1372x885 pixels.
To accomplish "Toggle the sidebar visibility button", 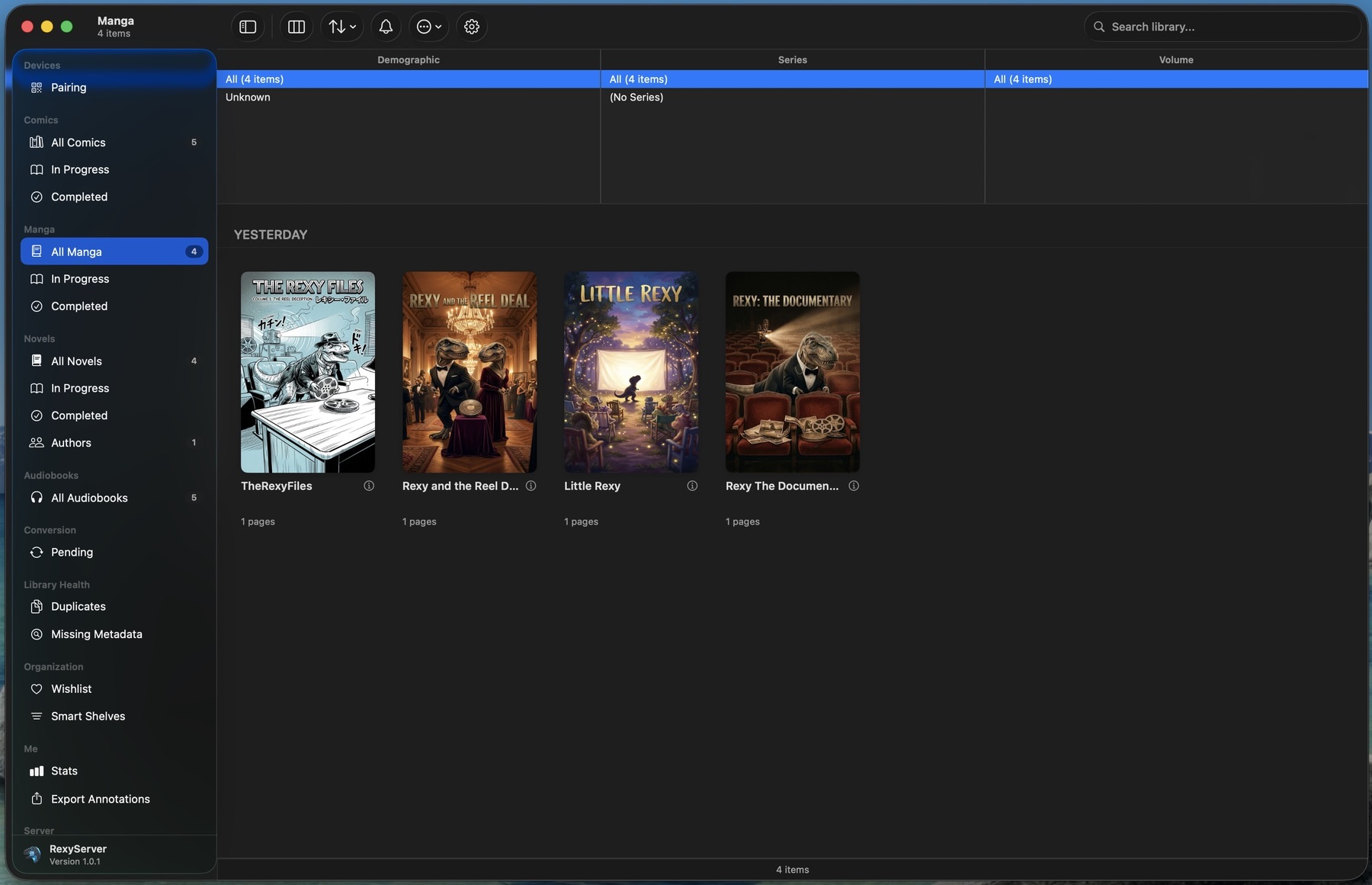I will pyautogui.click(x=248, y=27).
